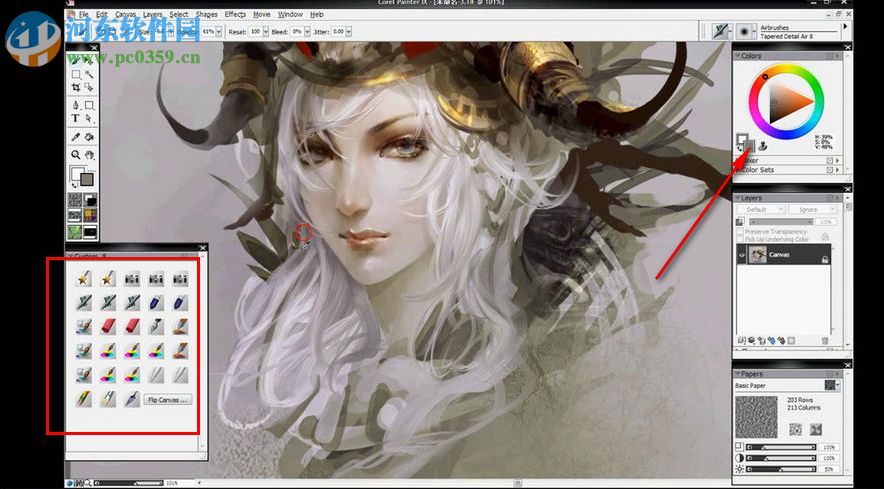This screenshot has height=489, width=884.
Task: Adjust the paper brightness slider
Action: click(781, 469)
